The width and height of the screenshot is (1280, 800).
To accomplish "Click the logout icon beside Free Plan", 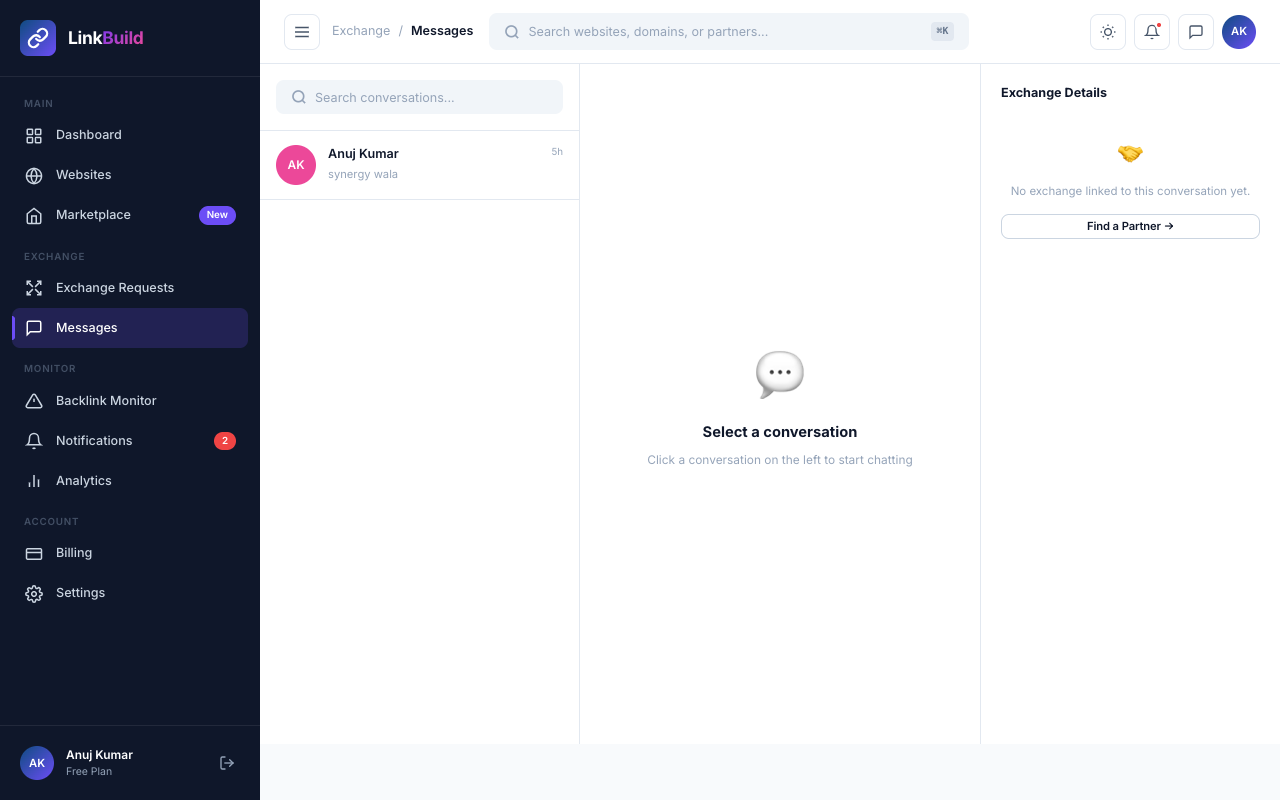I will [227, 763].
